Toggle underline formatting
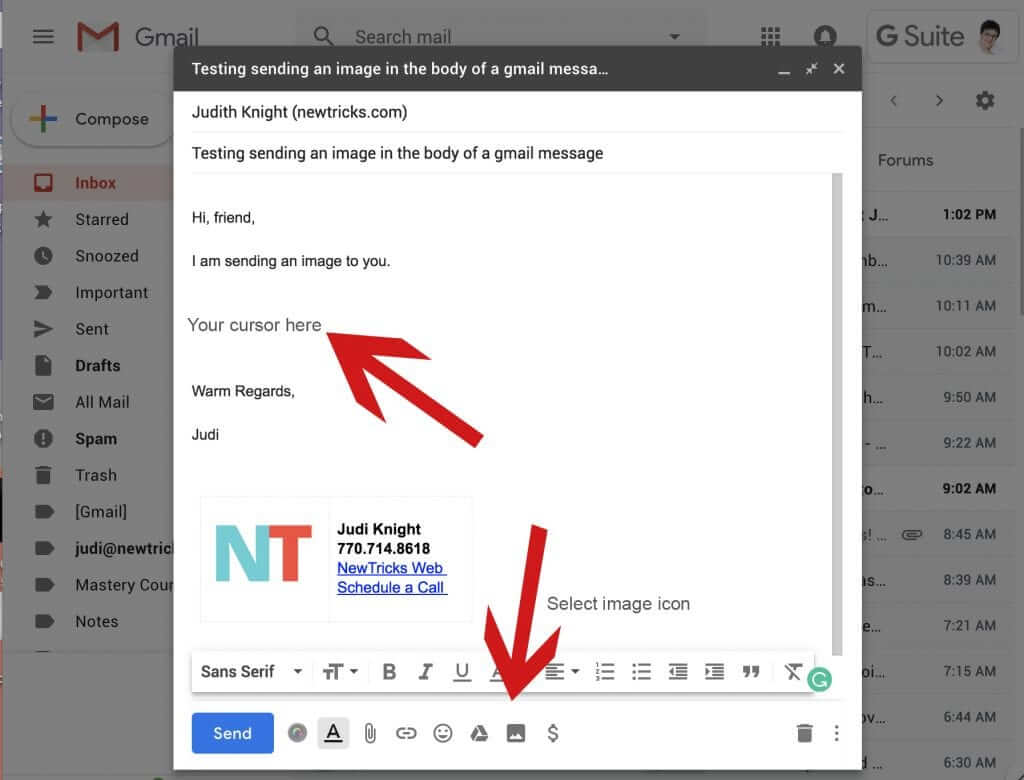 (462, 671)
